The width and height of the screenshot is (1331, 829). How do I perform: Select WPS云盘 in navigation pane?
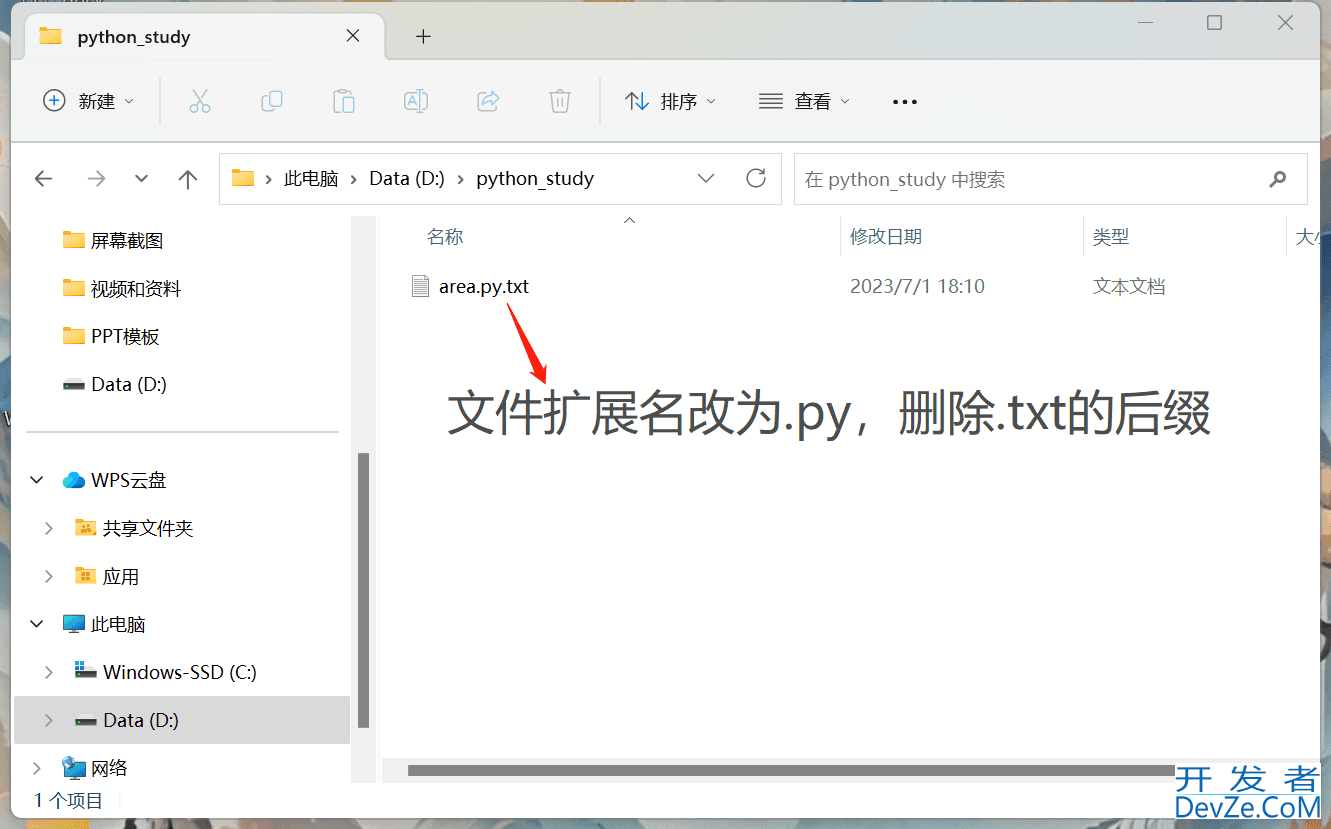pos(115,480)
